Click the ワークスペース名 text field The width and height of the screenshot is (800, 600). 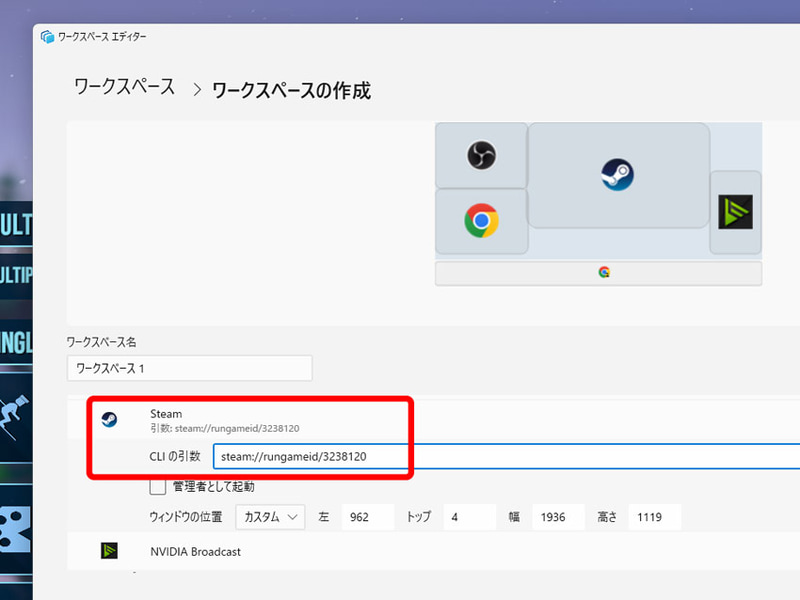tap(190, 368)
